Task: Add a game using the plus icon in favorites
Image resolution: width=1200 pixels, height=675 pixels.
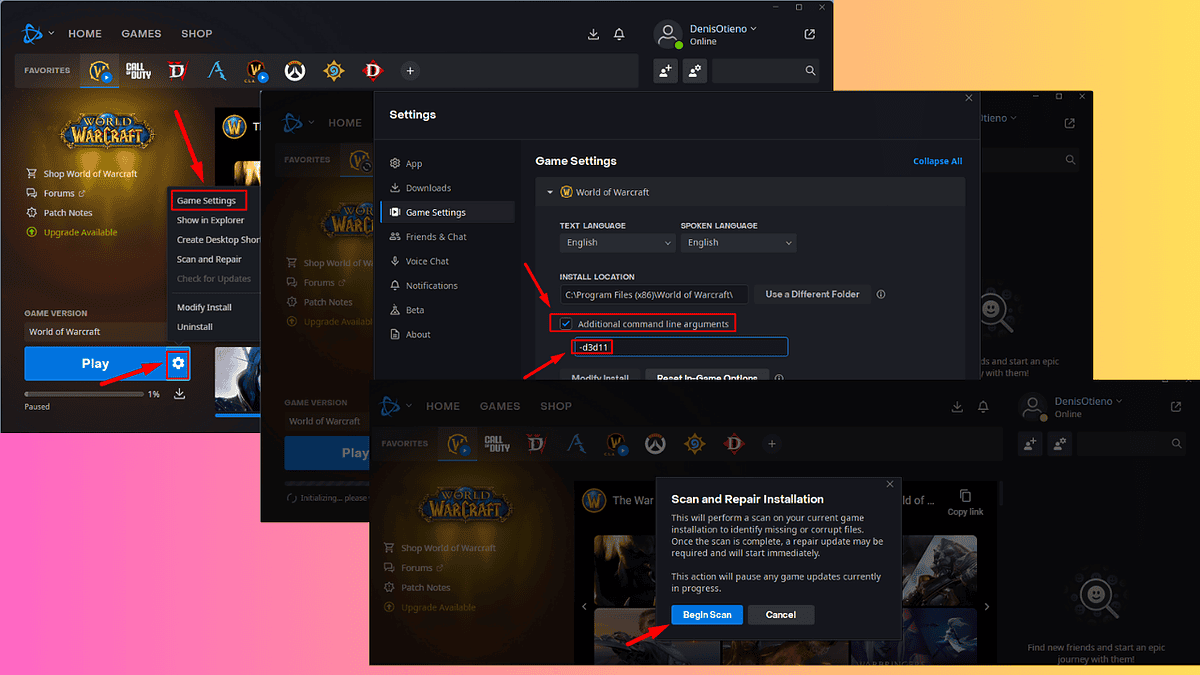Action: (x=410, y=70)
